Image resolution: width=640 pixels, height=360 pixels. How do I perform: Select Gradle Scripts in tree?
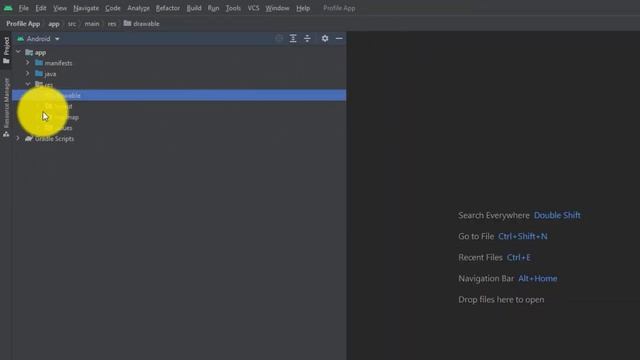54,139
